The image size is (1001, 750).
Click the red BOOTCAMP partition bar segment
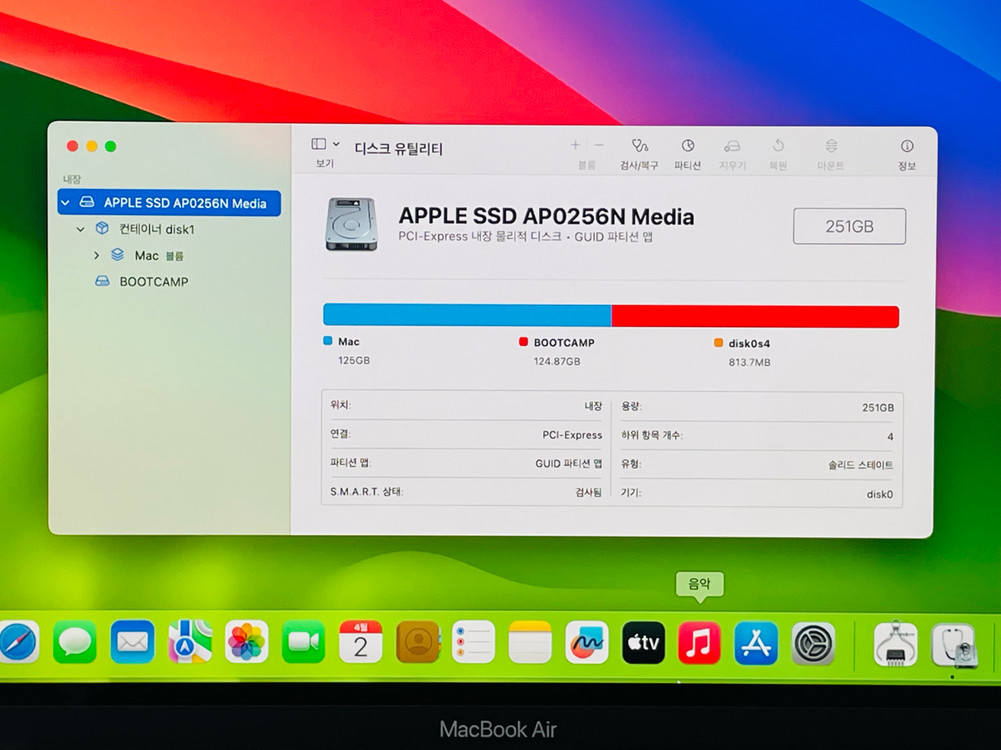(754, 316)
